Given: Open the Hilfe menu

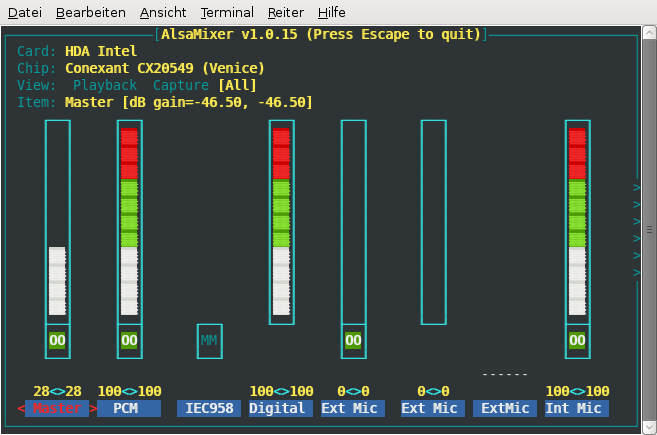Looking at the screenshot, I should click(331, 13).
